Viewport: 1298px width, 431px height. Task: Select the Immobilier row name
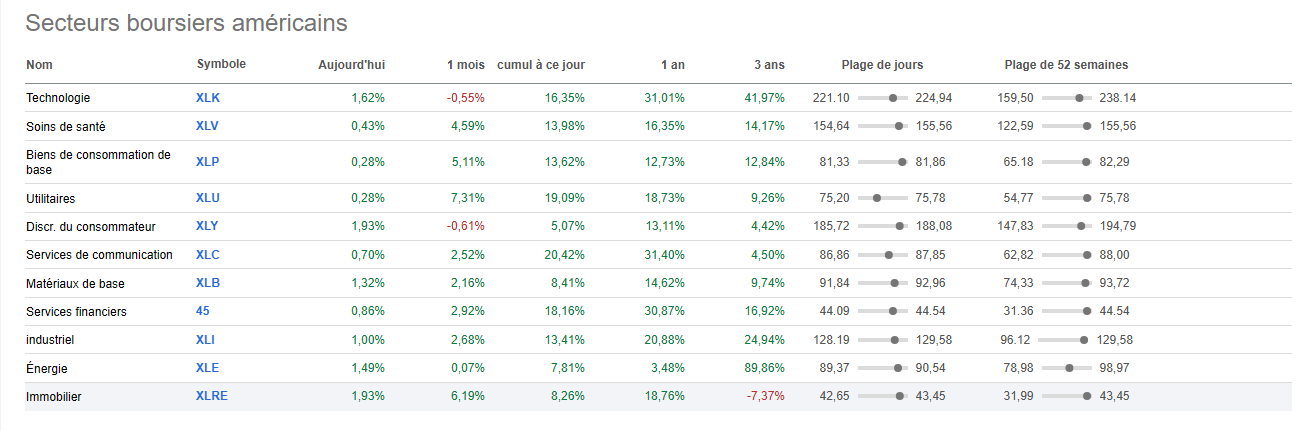(54, 397)
